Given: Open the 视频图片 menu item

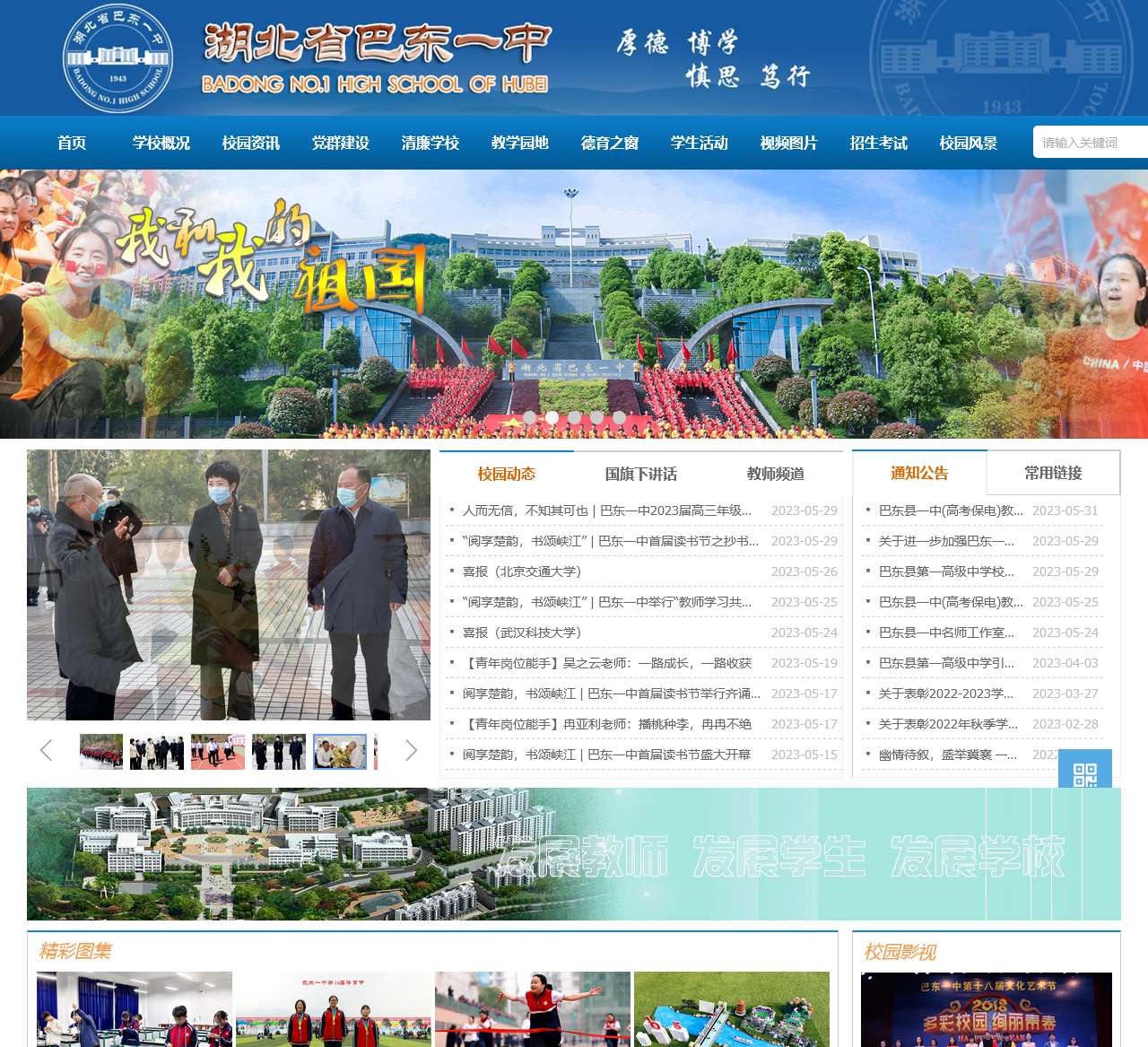Looking at the screenshot, I should 789,143.
